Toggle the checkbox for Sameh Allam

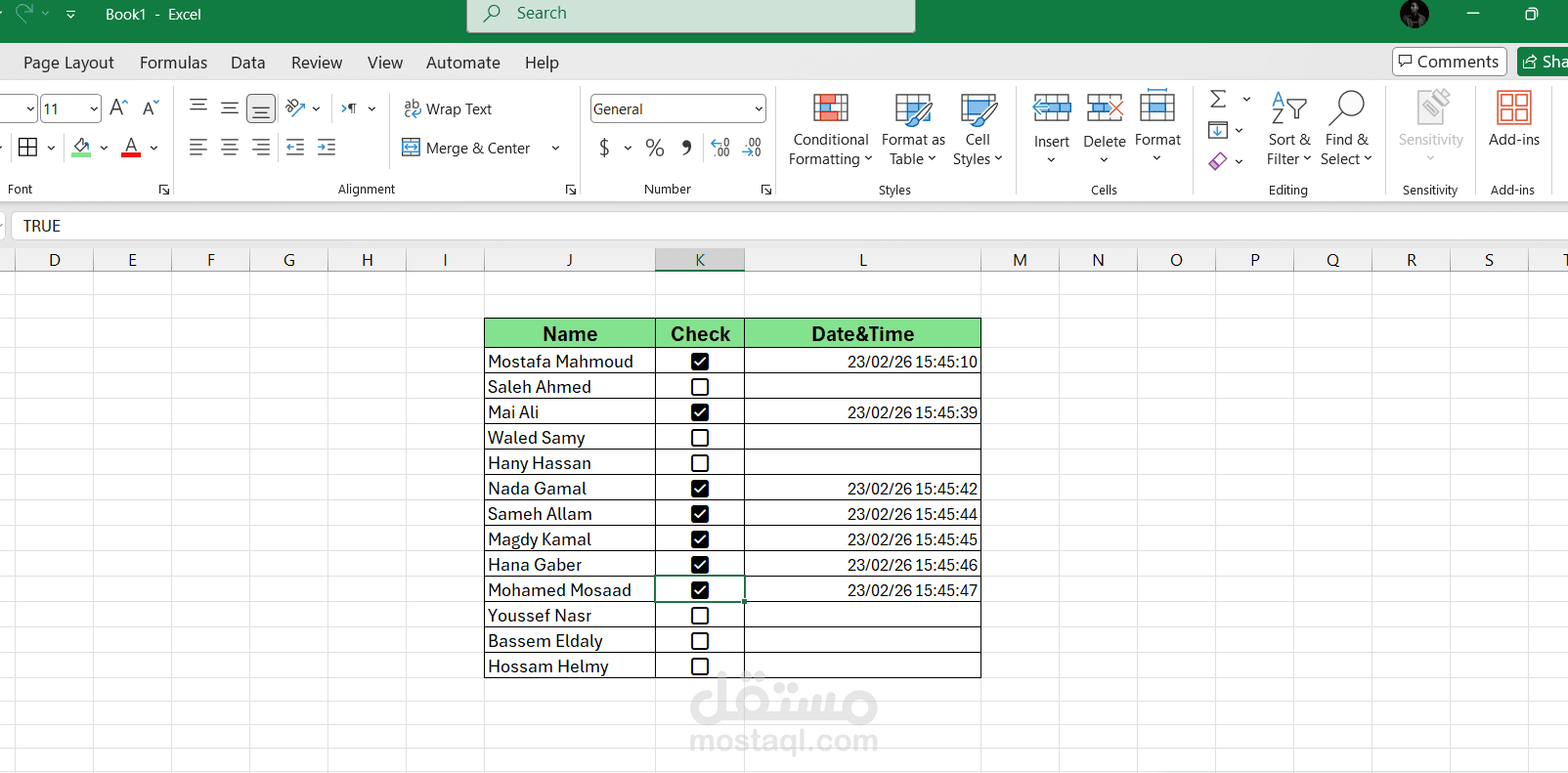click(700, 514)
